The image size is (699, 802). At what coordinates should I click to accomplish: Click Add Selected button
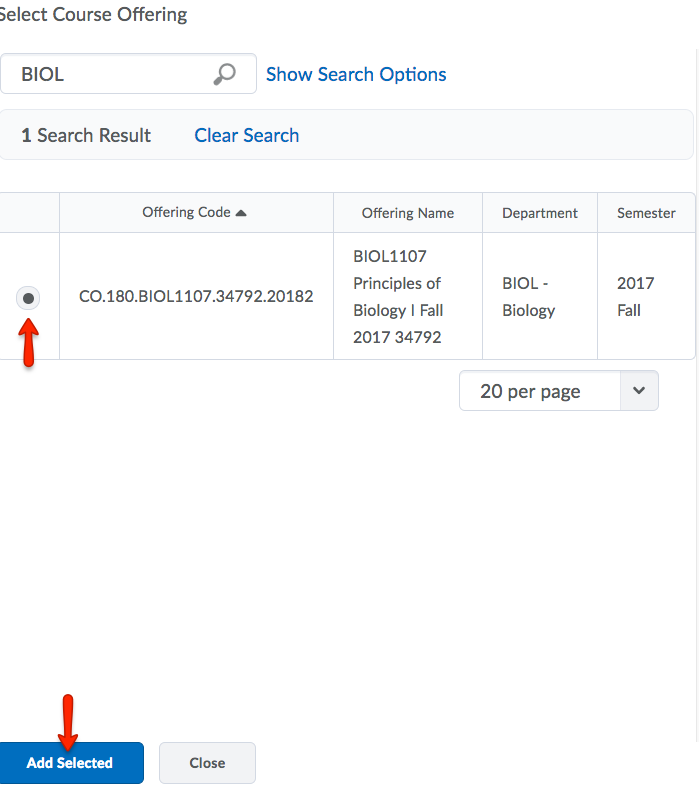[70, 763]
